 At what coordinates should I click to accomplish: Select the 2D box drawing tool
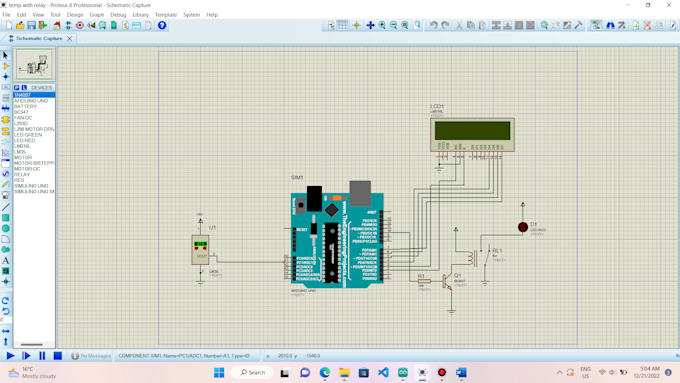click(6, 218)
